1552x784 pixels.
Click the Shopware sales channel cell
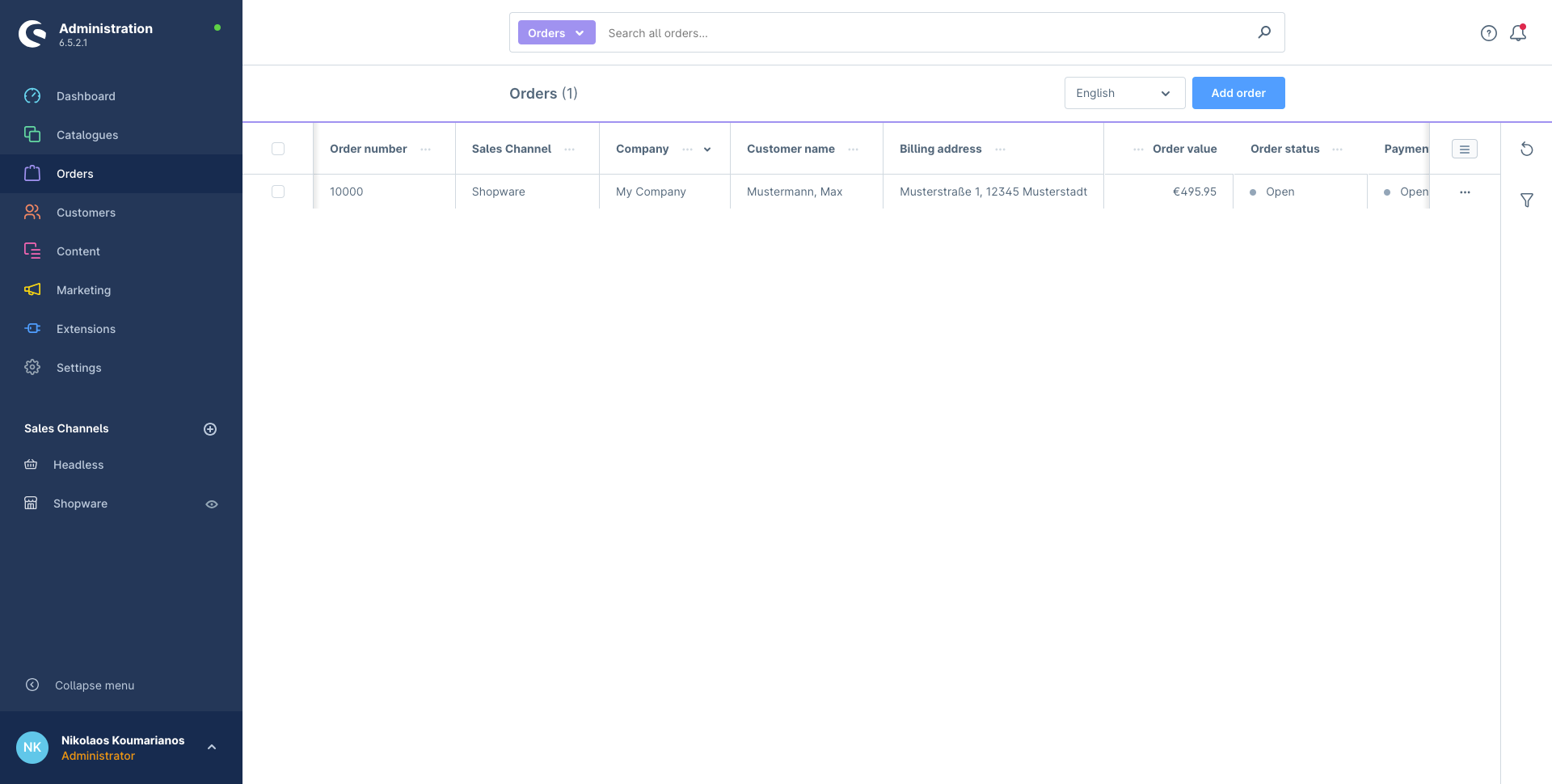pyautogui.click(x=499, y=192)
